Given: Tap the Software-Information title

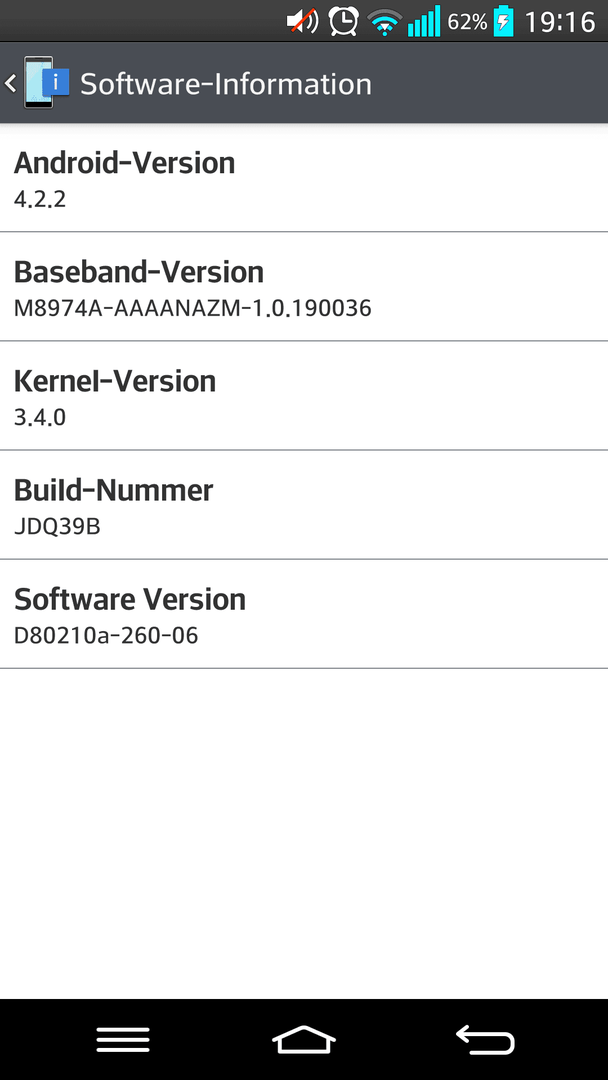Looking at the screenshot, I should click(226, 84).
